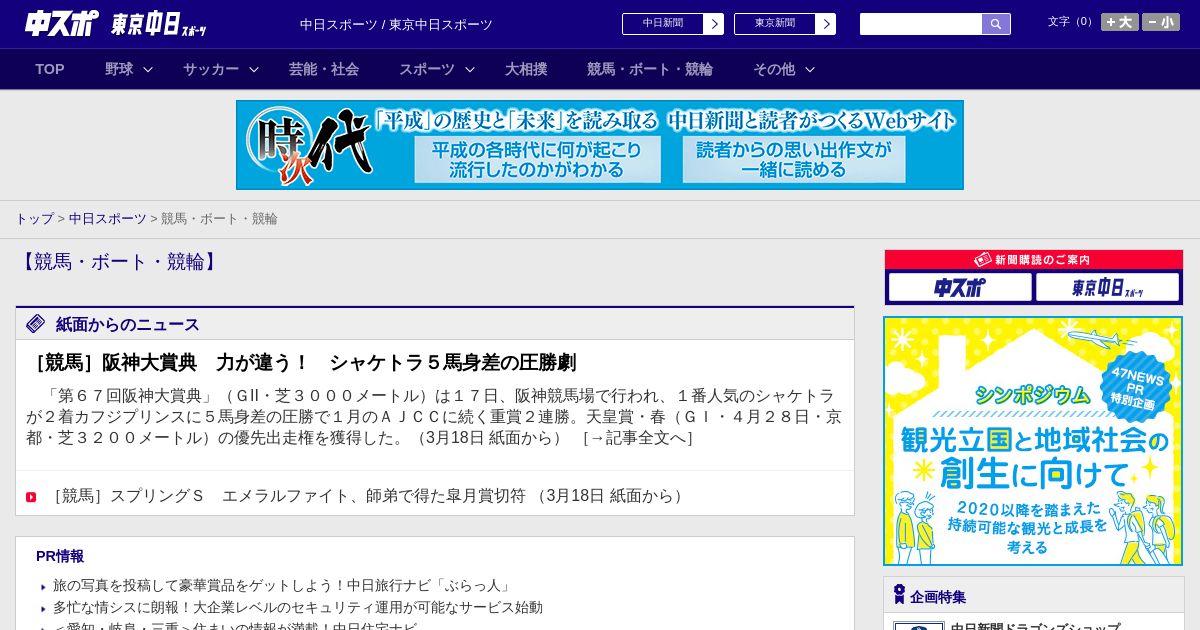Open the 阪神大賞典 シャケトラ headline article

pos(302,363)
